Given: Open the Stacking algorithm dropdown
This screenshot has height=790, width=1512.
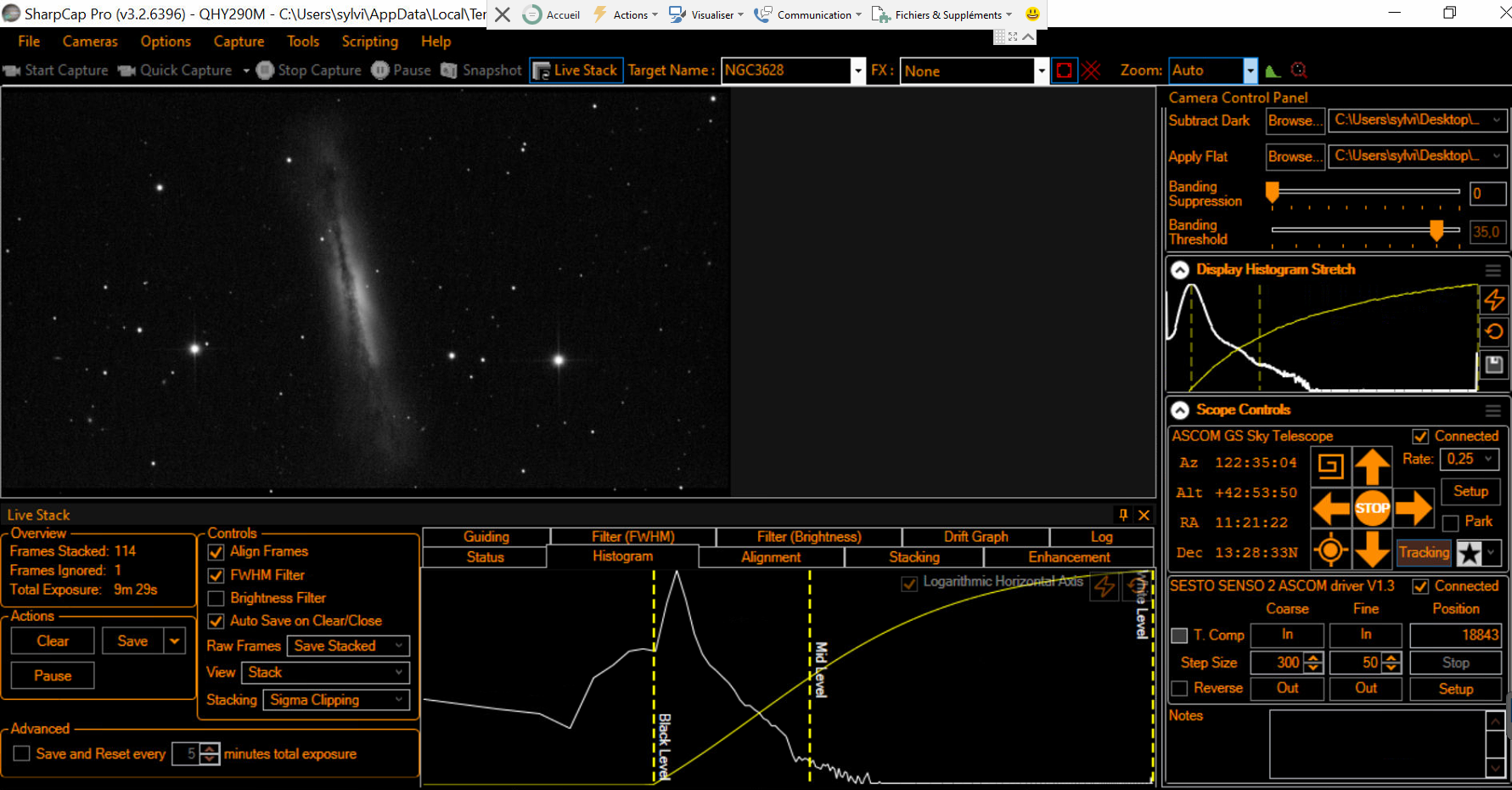Looking at the screenshot, I should (335, 700).
